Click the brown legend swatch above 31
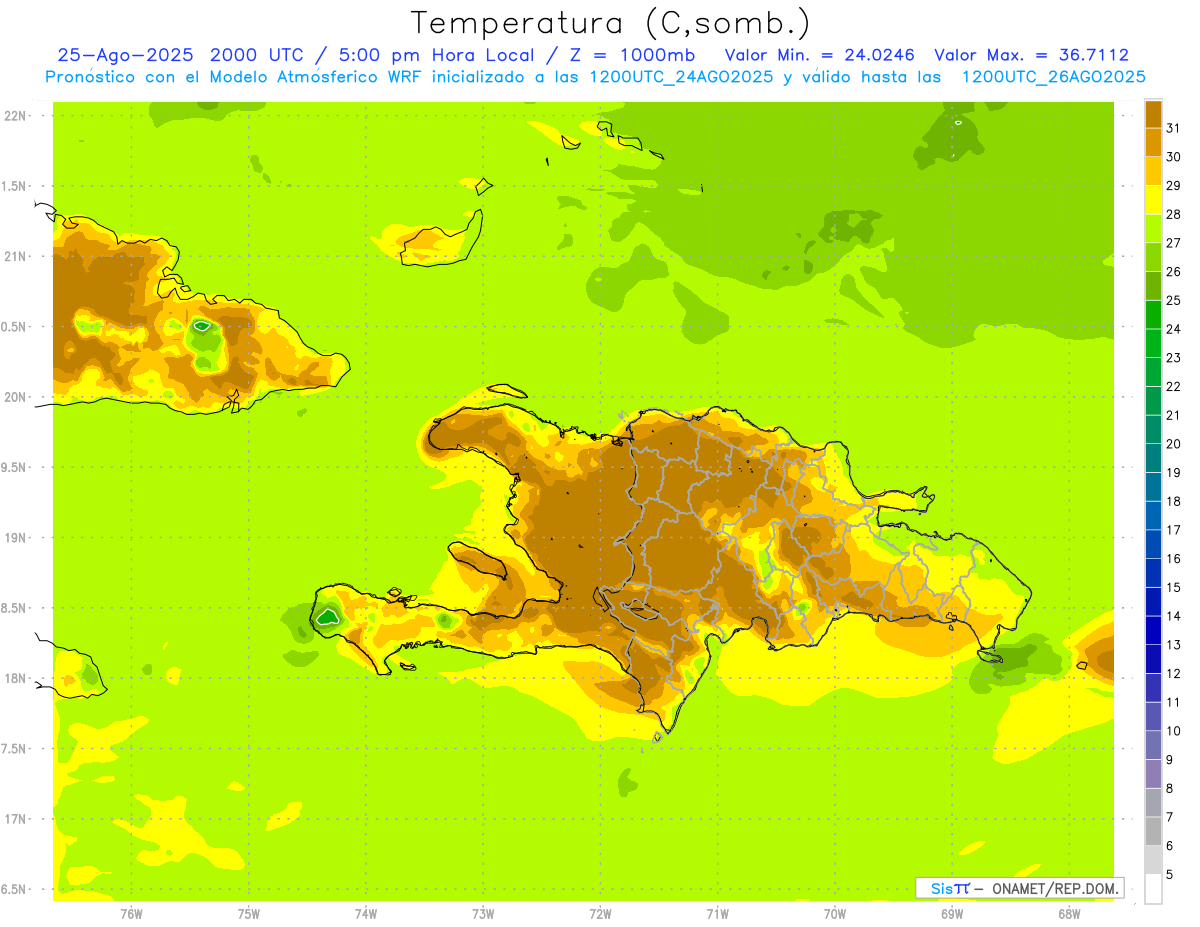The width and height of the screenshot is (1200, 927). point(1153,114)
